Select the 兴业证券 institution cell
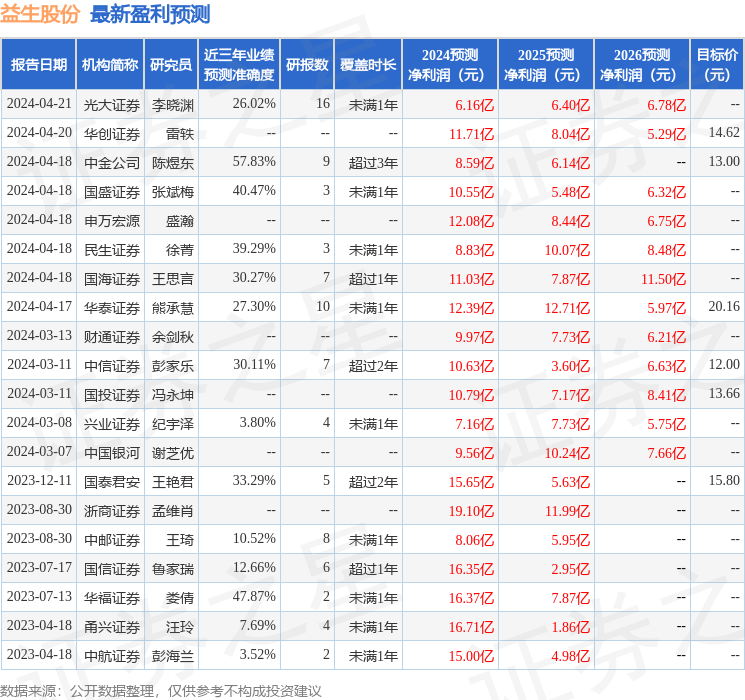Viewport: 745px width, 700px height. (112, 424)
